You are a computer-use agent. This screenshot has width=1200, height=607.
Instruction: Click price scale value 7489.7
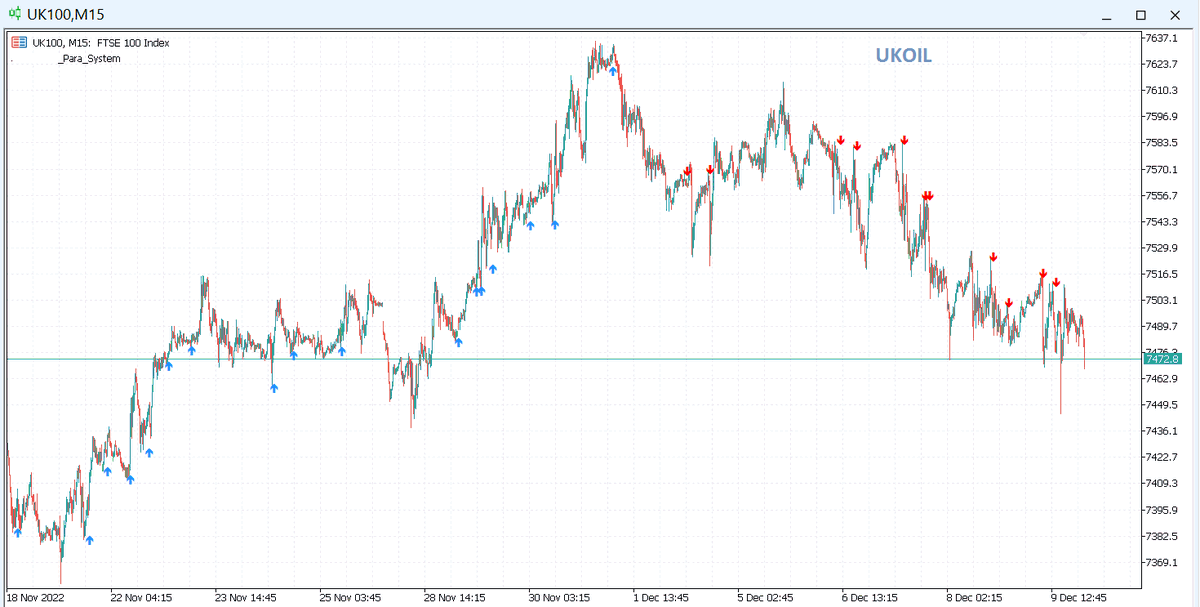pos(1163,326)
